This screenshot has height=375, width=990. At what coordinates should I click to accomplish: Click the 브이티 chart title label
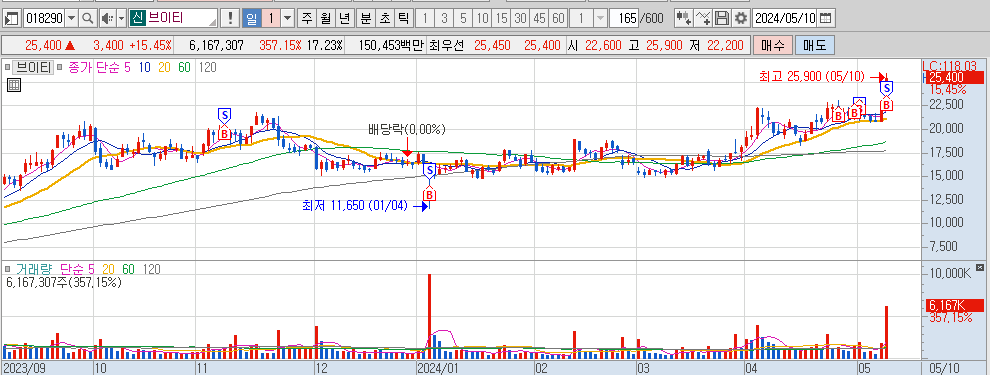(x=33, y=67)
